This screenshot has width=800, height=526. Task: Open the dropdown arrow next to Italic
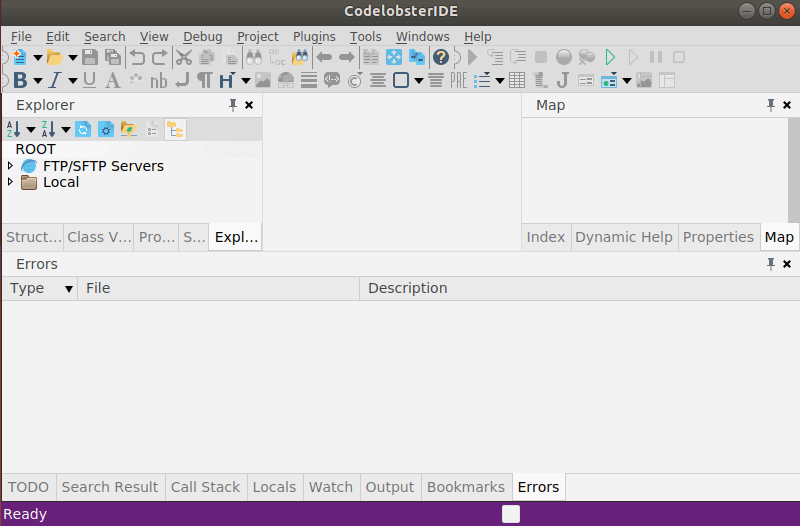click(x=72, y=81)
